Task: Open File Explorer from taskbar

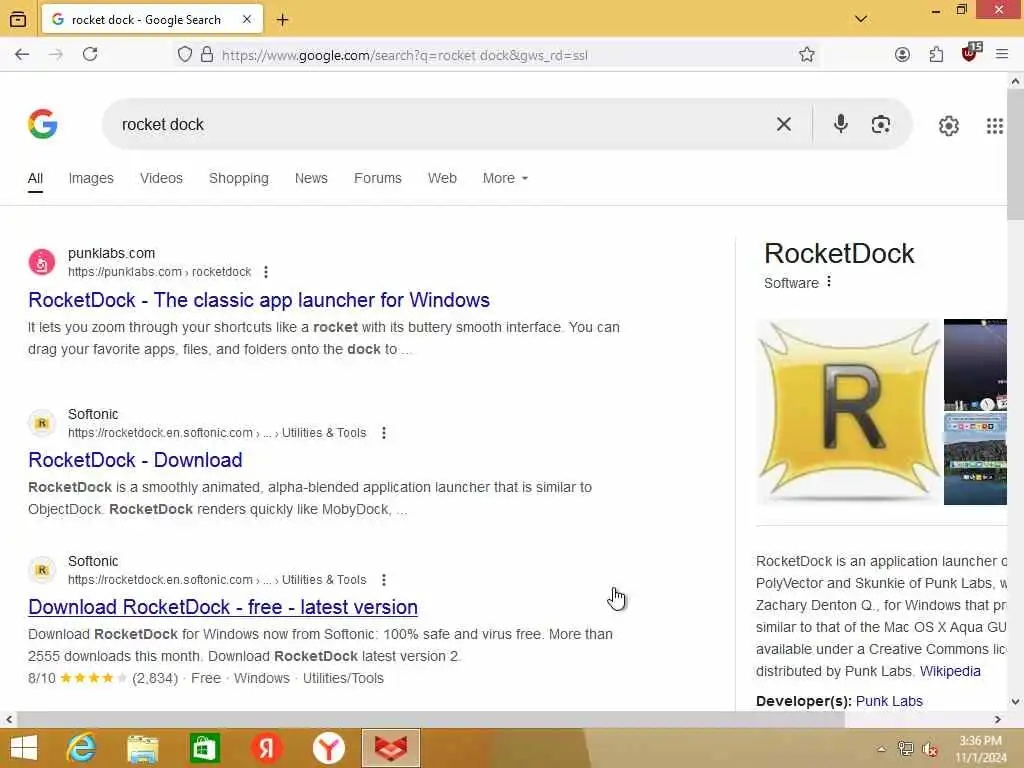Action: (x=142, y=748)
